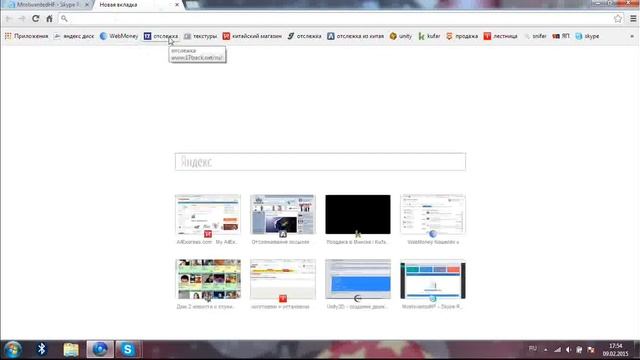Click the volume tray icon
The width and height of the screenshot is (640, 360).
point(568,350)
